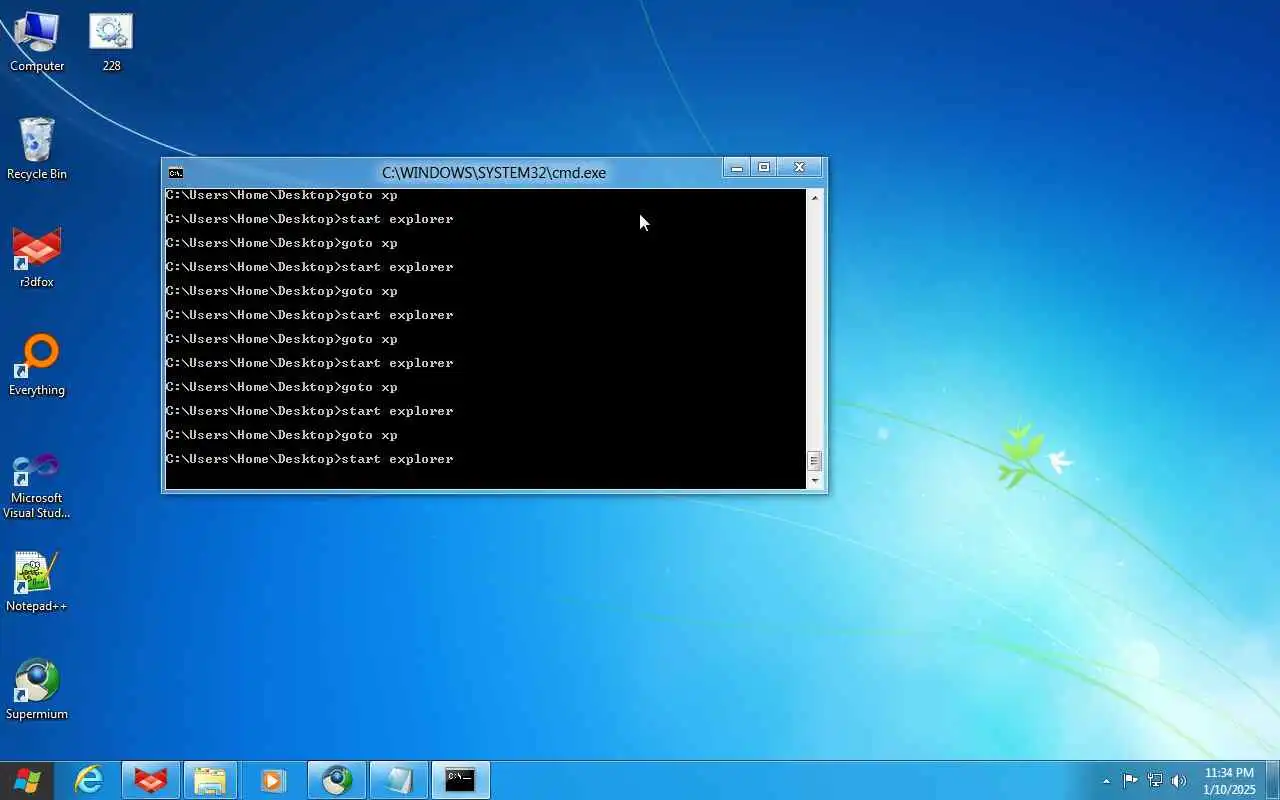Open the Windows Start menu orb
Viewport: 1280px width, 800px height.
click(27, 780)
